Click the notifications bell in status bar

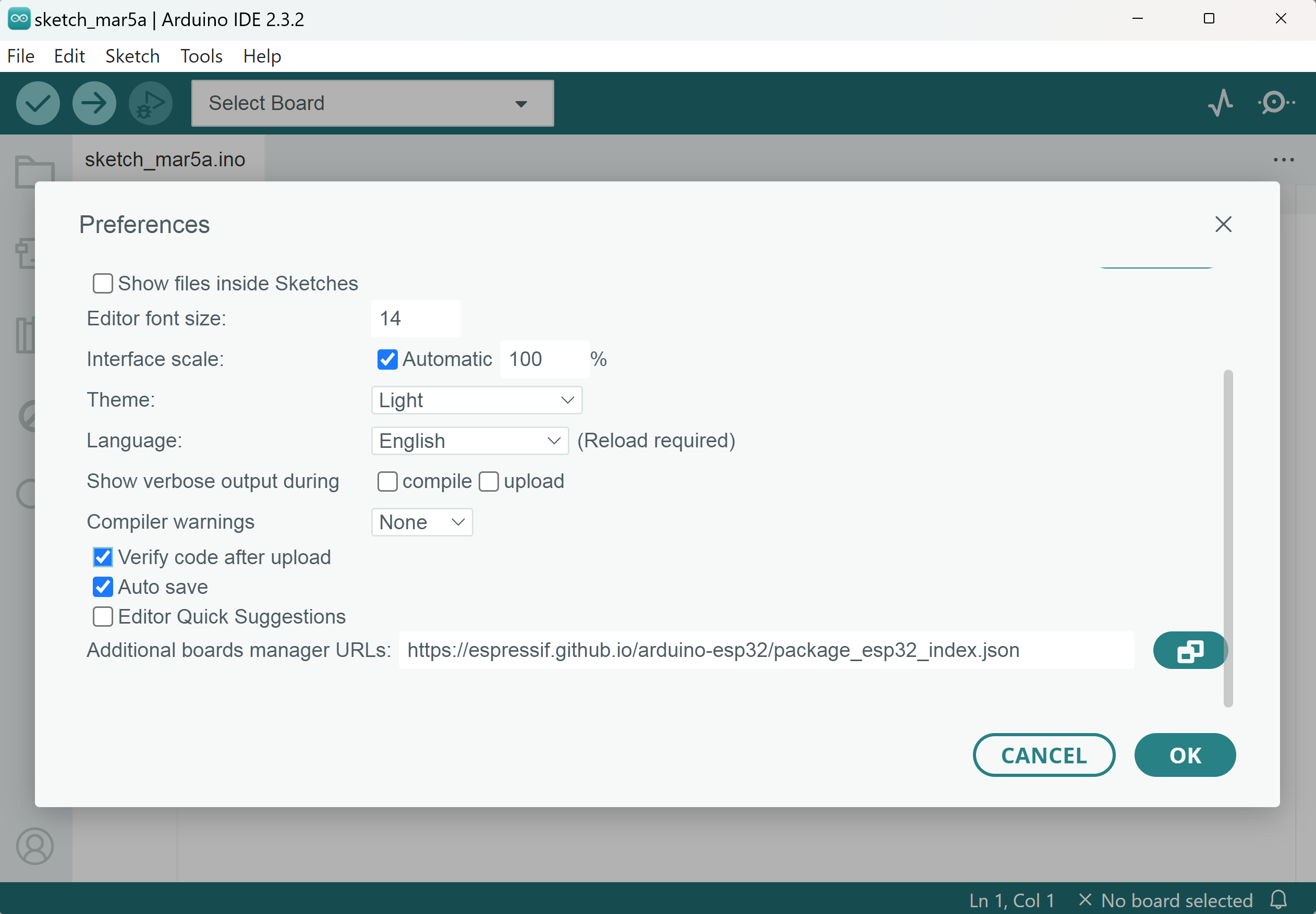[1278, 900]
